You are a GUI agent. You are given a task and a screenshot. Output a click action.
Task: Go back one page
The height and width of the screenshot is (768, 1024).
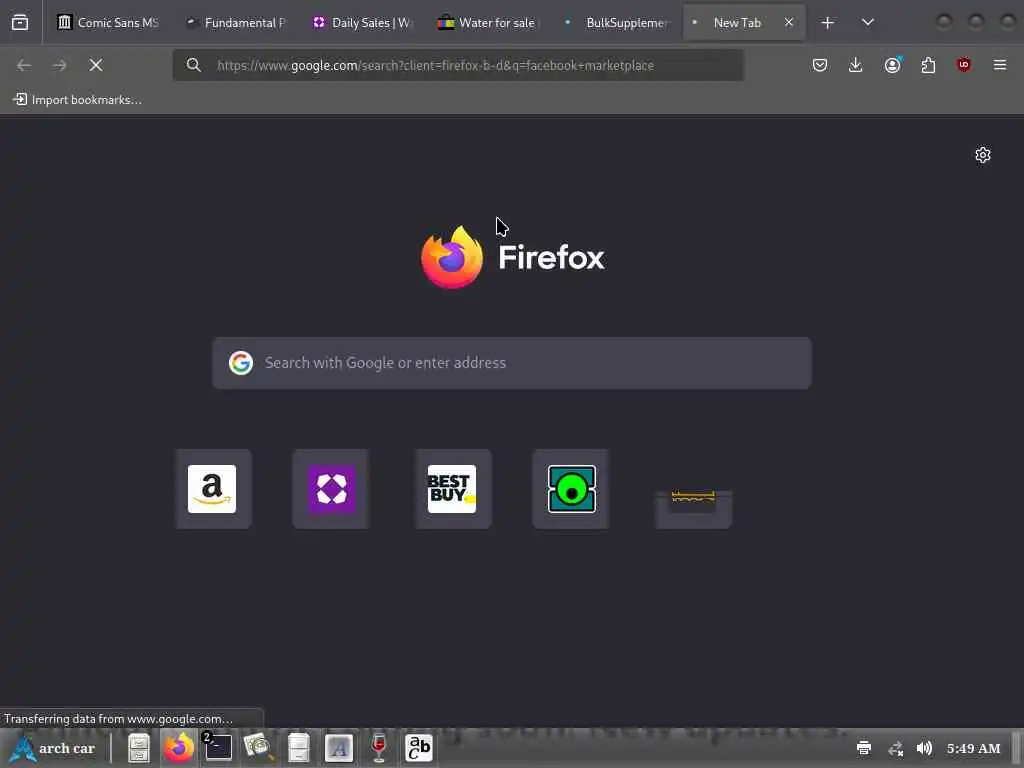point(24,65)
